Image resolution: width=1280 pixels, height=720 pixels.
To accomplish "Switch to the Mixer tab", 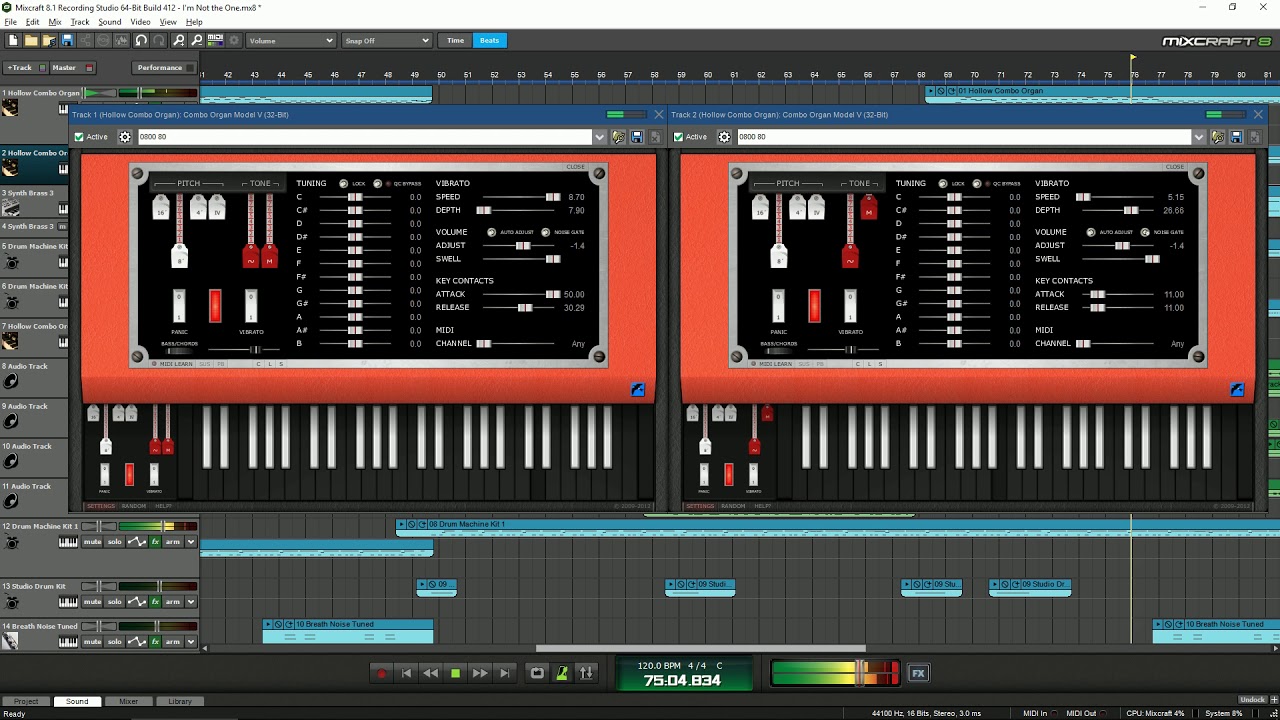I will 129,701.
